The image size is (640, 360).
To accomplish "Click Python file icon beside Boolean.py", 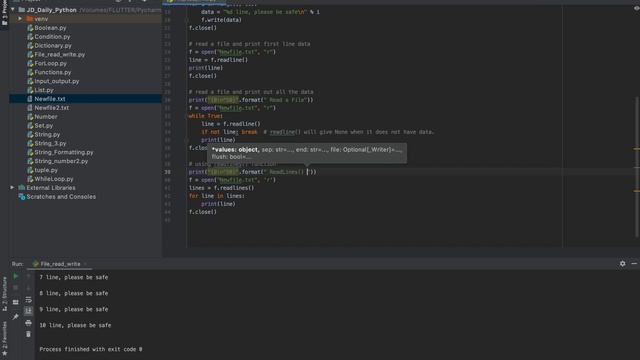I will click(x=30, y=28).
